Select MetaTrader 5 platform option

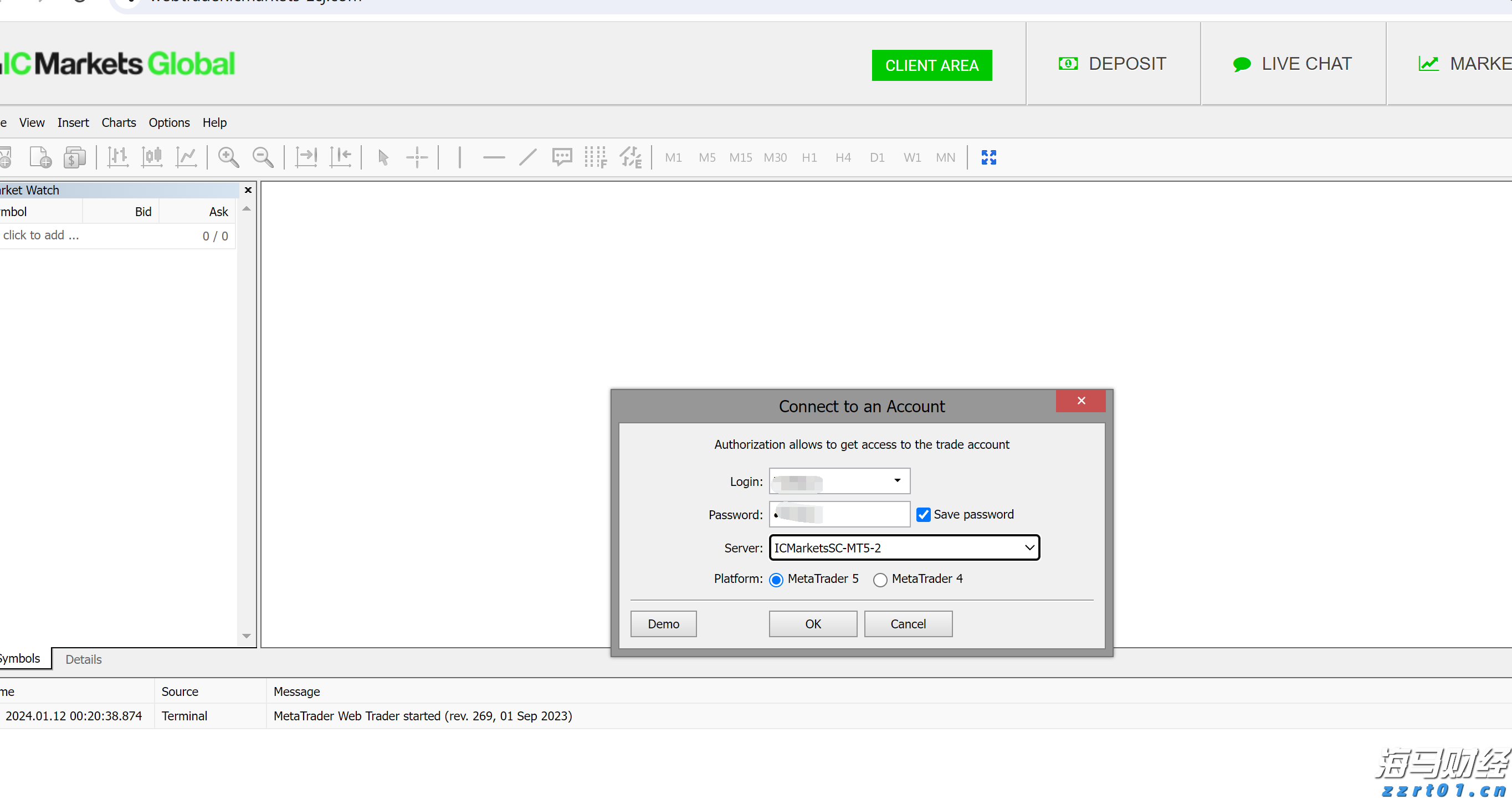(776, 580)
